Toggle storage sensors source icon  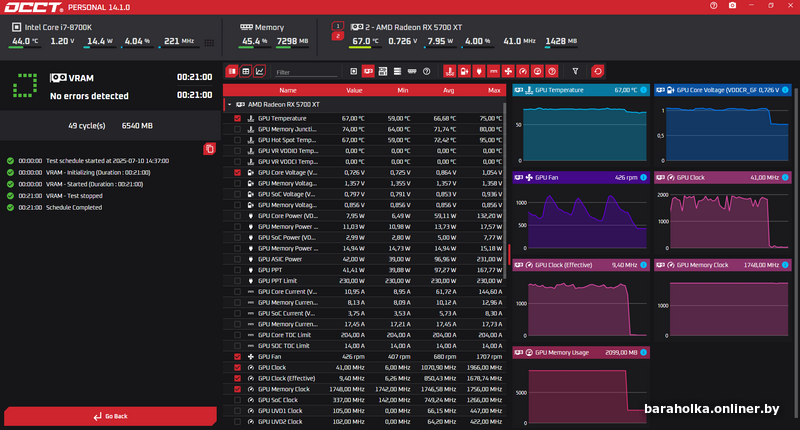pos(397,71)
